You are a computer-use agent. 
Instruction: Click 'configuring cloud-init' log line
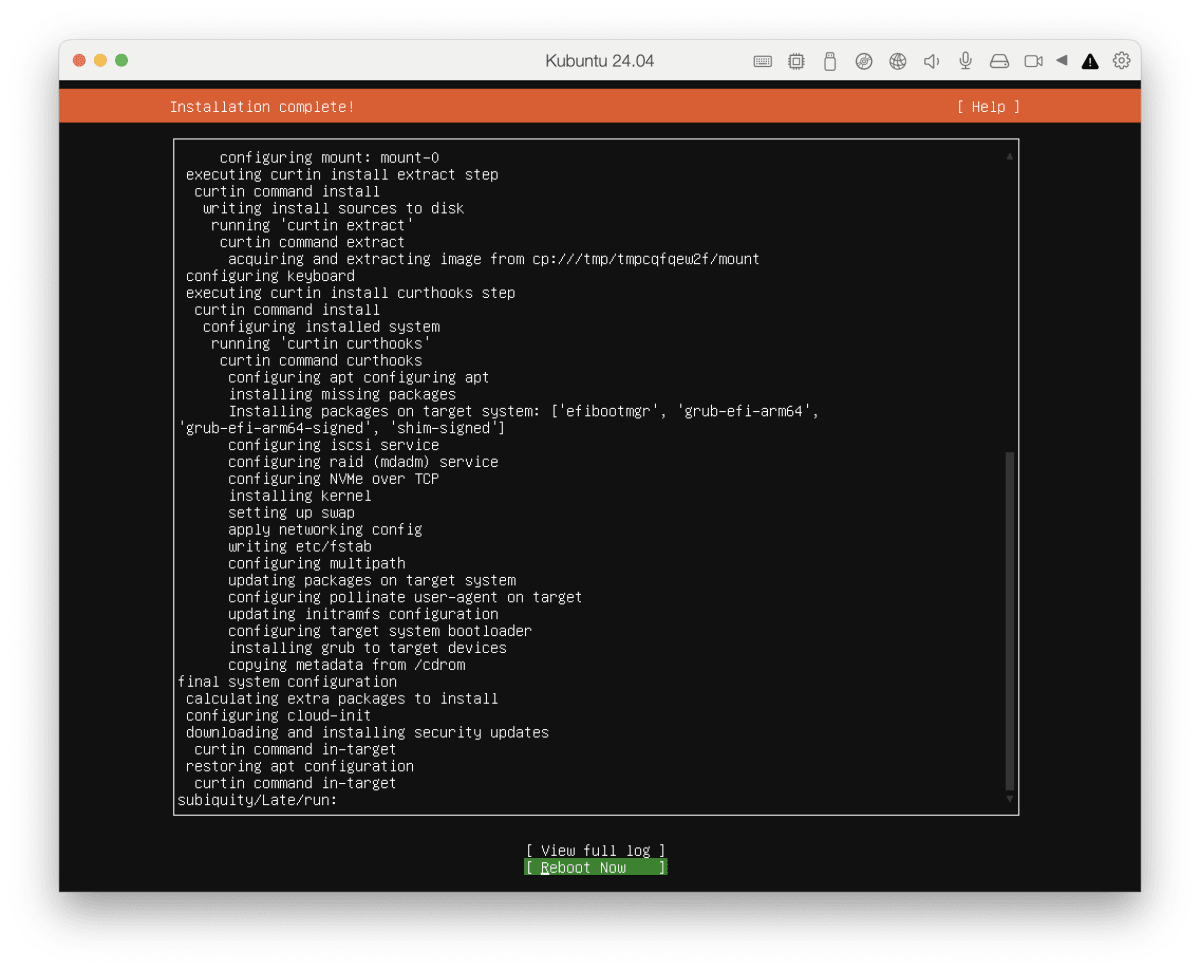click(278, 716)
